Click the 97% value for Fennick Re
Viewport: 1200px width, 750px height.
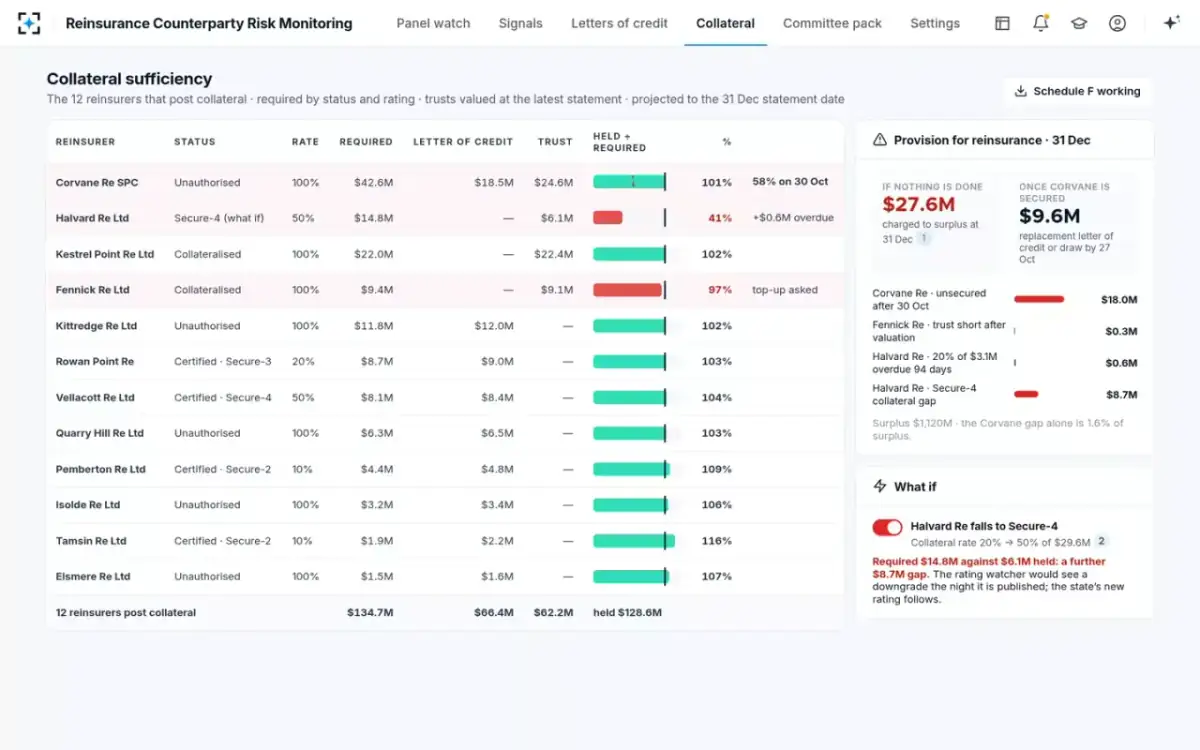pyautogui.click(x=720, y=290)
